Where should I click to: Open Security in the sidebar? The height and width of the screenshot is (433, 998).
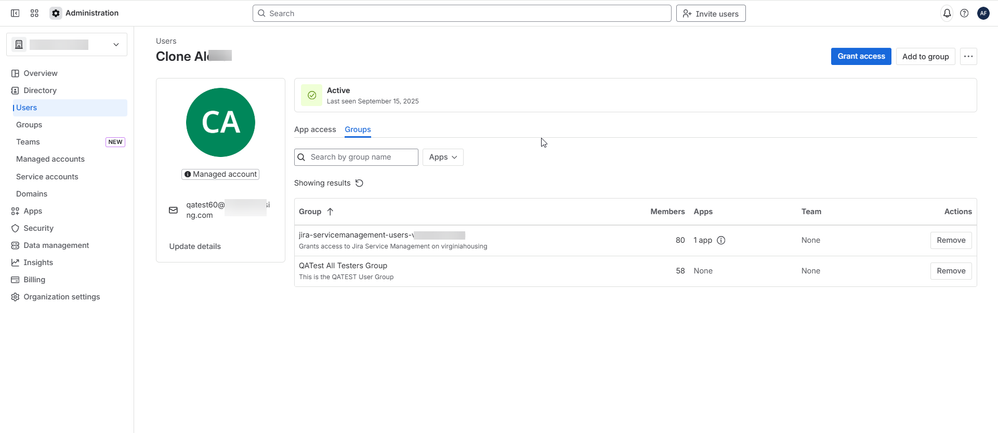point(38,228)
